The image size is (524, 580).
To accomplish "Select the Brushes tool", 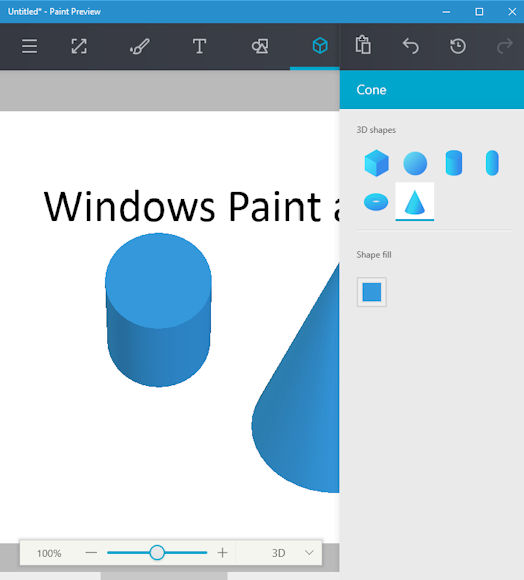I will [x=140, y=46].
